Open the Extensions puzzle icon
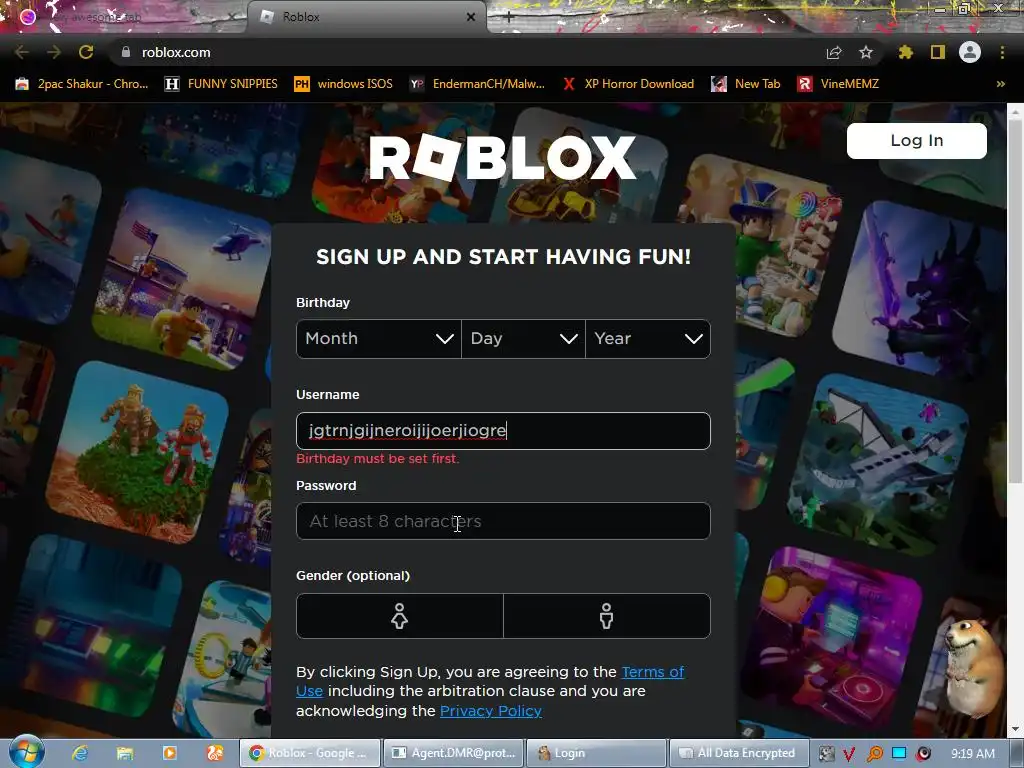Viewport: 1024px width, 768px height. 906,52
